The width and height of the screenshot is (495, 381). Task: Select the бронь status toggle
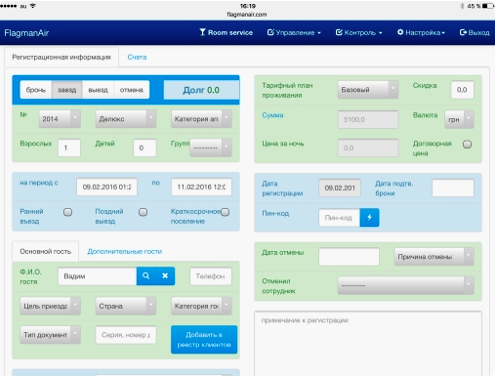click(36, 90)
